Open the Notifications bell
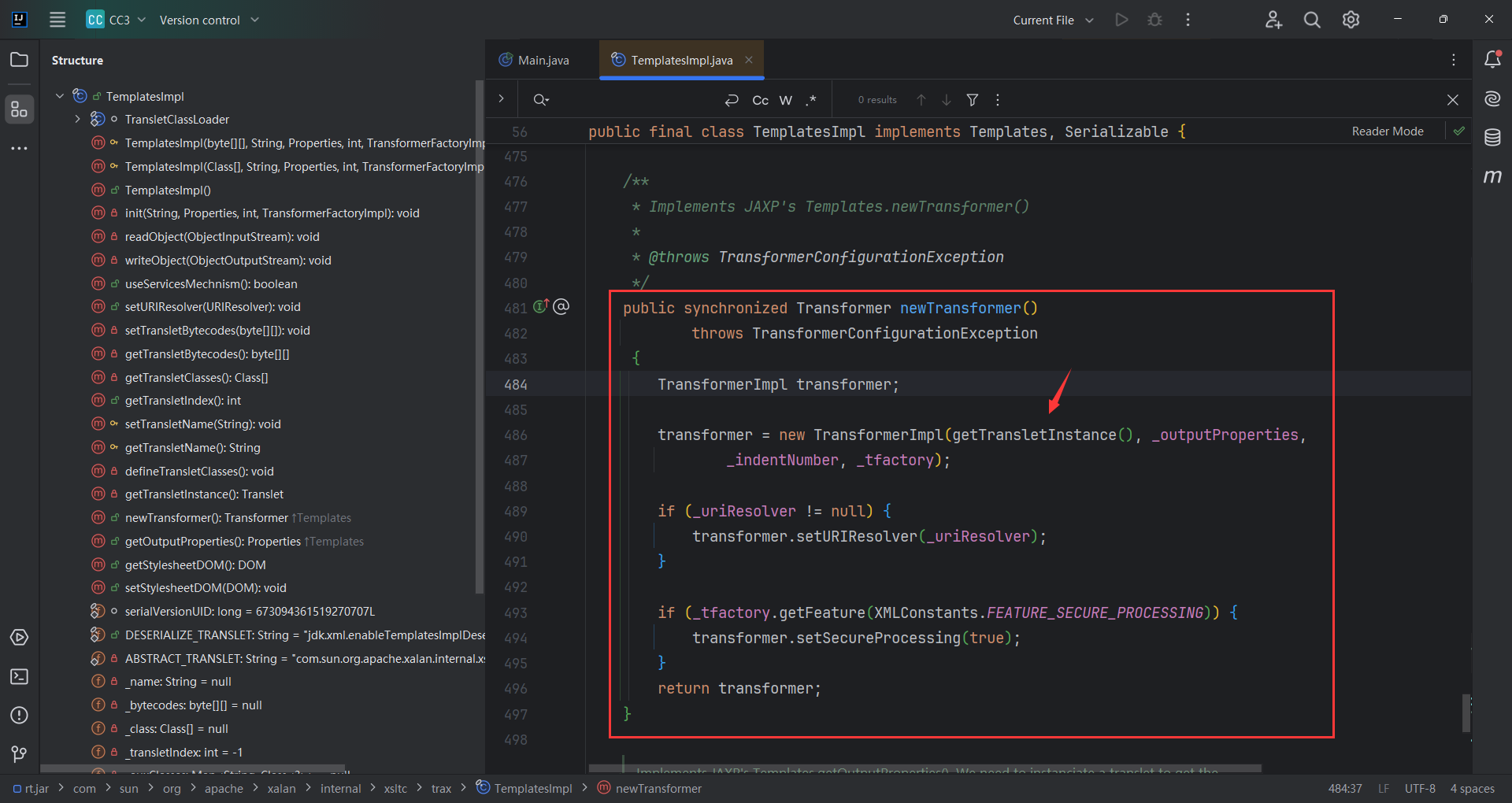Viewport: 1512px width, 803px height. point(1492,60)
